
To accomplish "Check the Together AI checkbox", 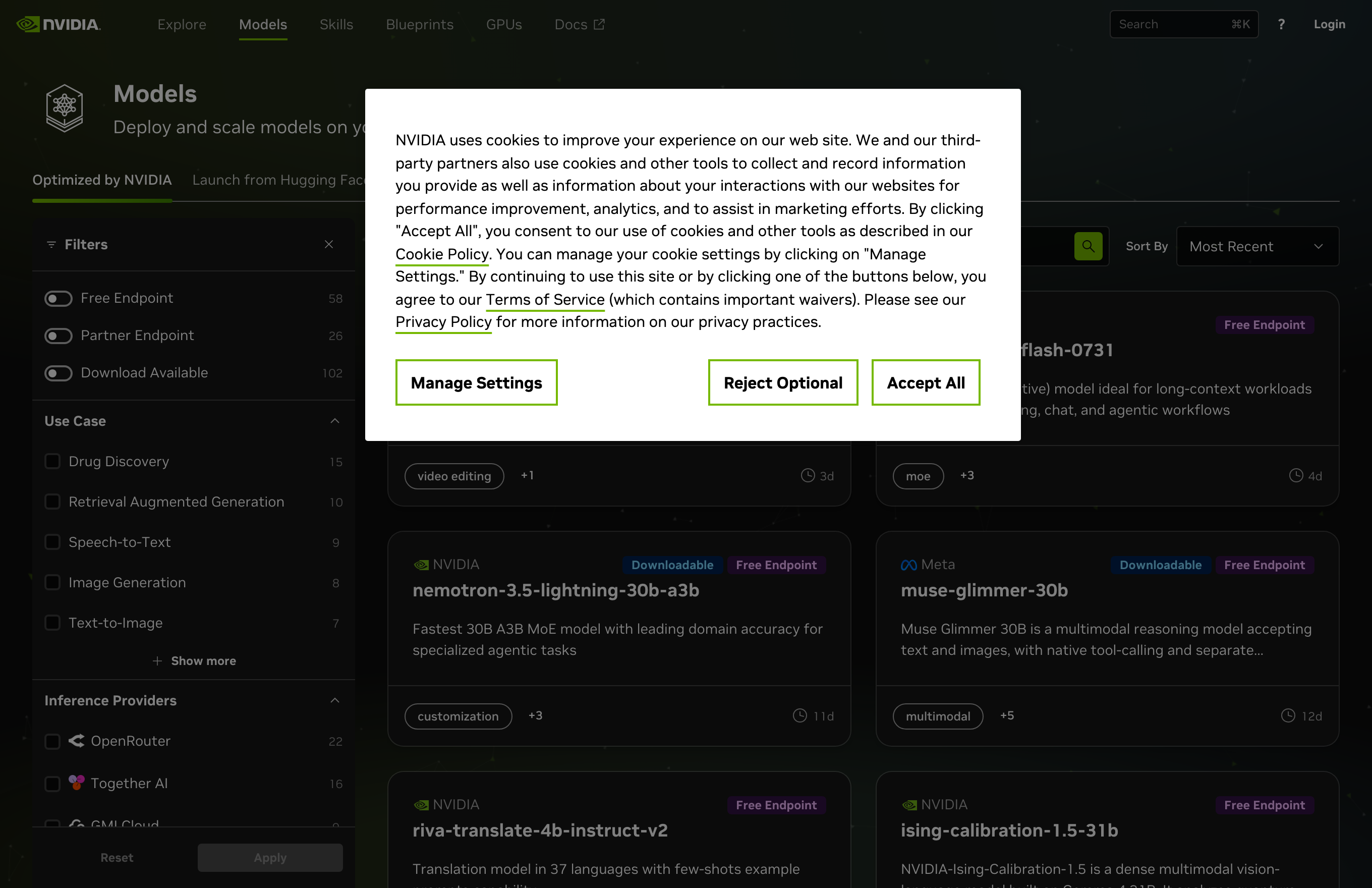I will tap(52, 784).
